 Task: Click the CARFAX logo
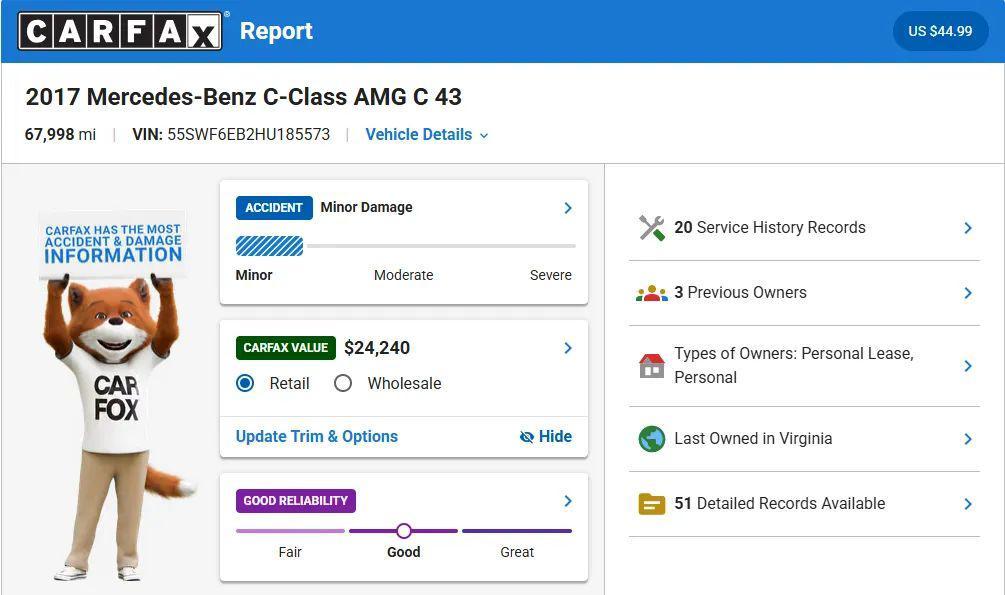tap(120, 31)
